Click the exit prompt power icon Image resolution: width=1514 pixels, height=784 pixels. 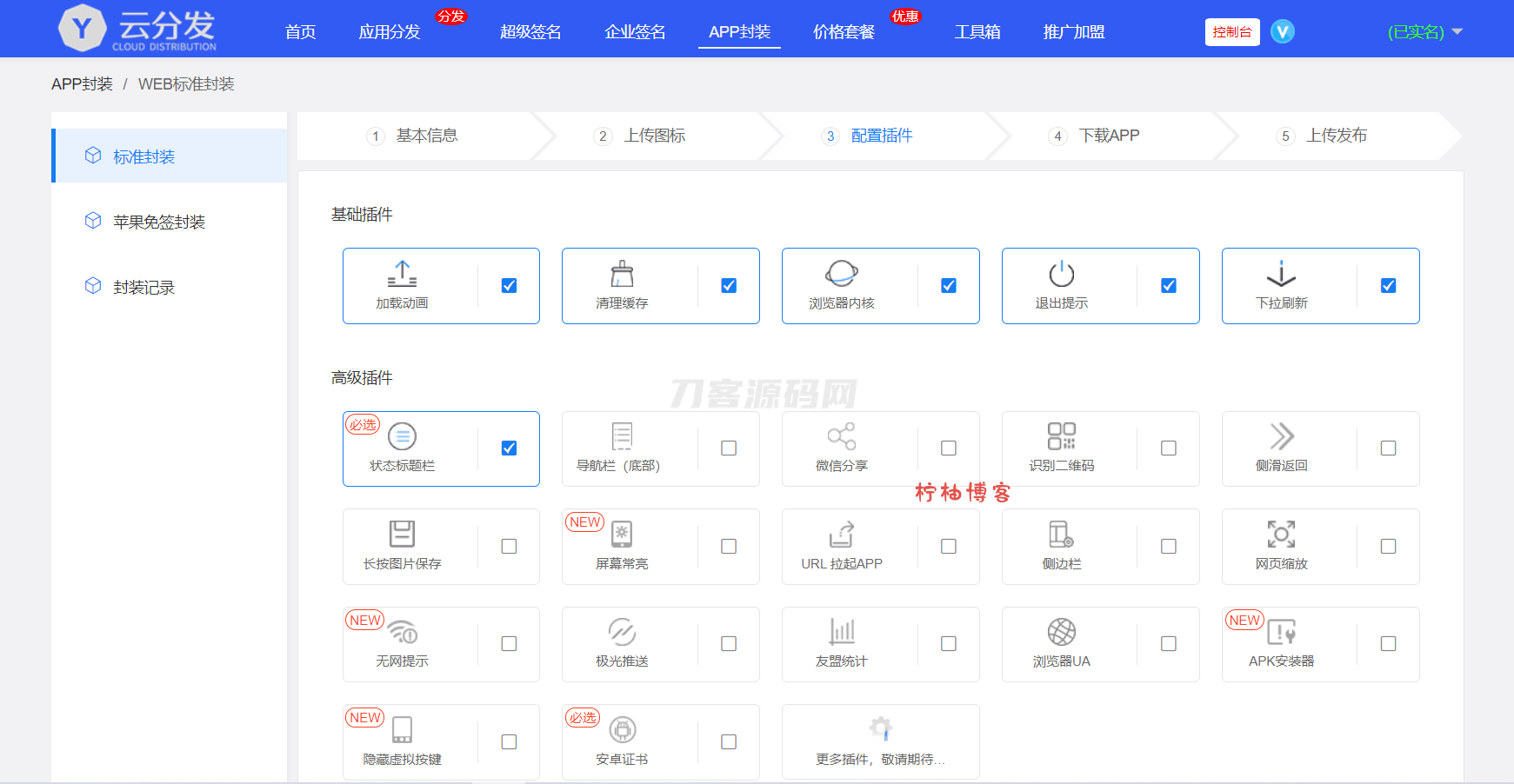pyautogui.click(x=1061, y=274)
